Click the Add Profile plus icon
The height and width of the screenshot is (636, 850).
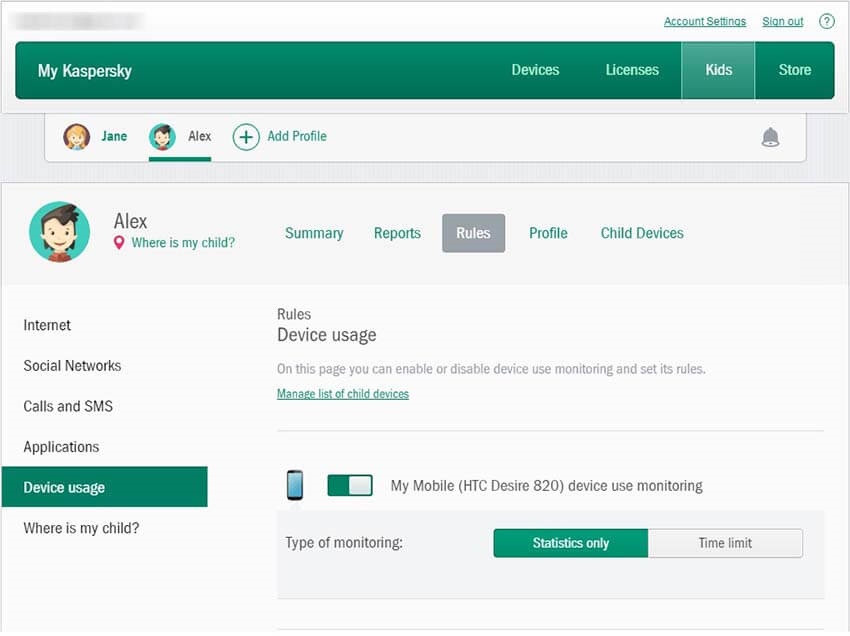click(246, 136)
